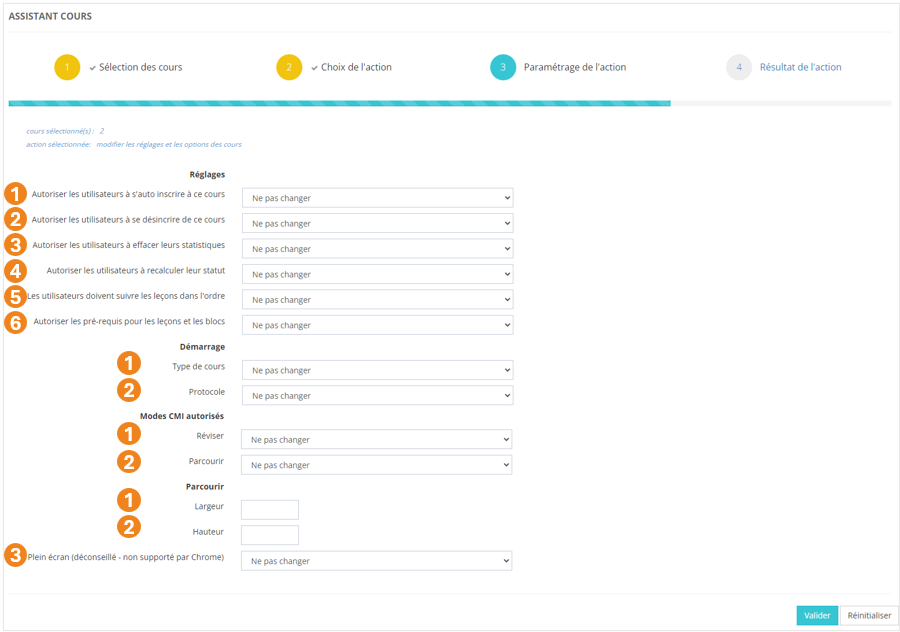The height and width of the screenshot is (632, 900).
Task: Expand the 'effacer leurs statistiques' dropdown
Action: (x=377, y=249)
